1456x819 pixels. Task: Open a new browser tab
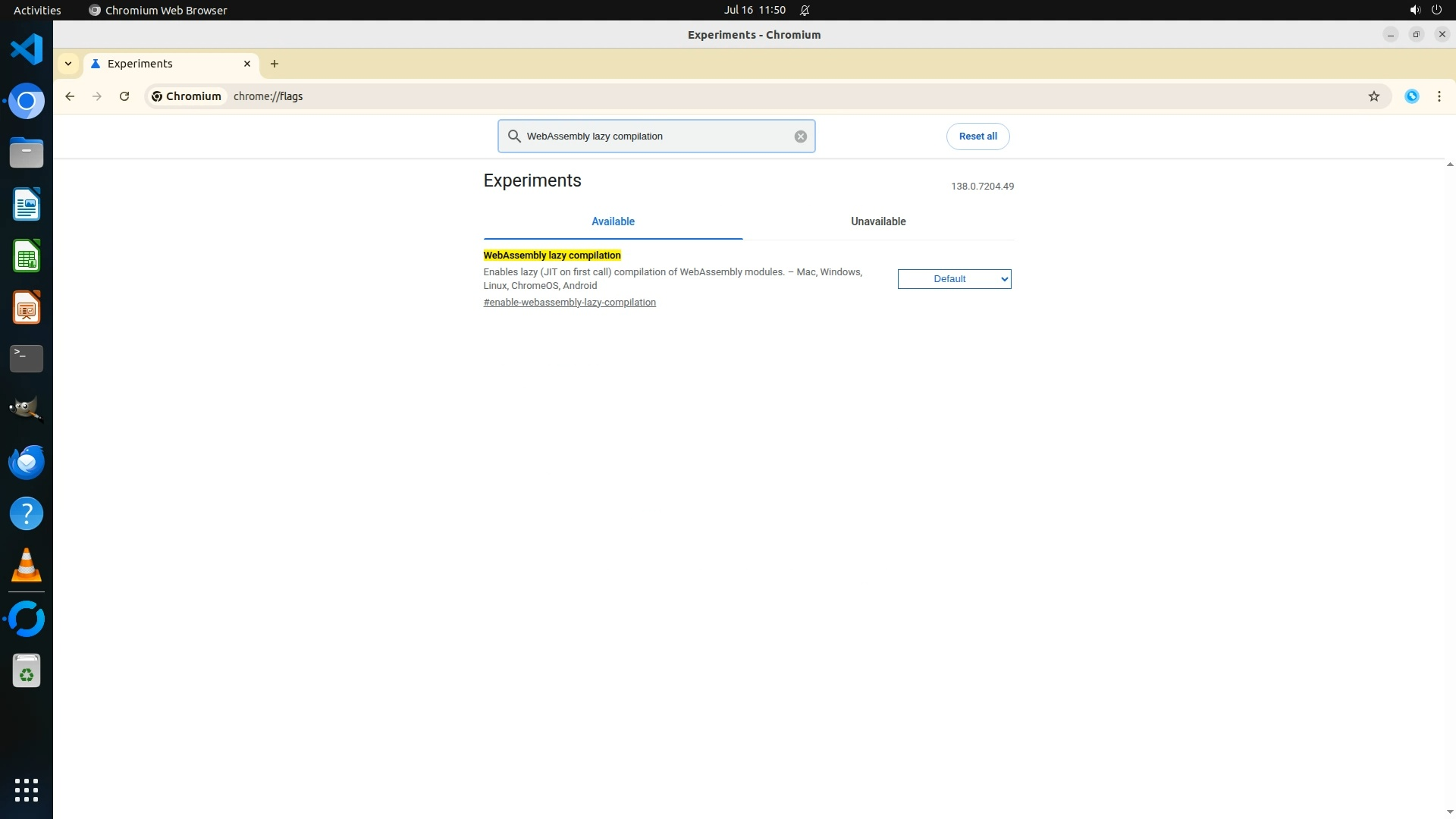pyautogui.click(x=275, y=64)
